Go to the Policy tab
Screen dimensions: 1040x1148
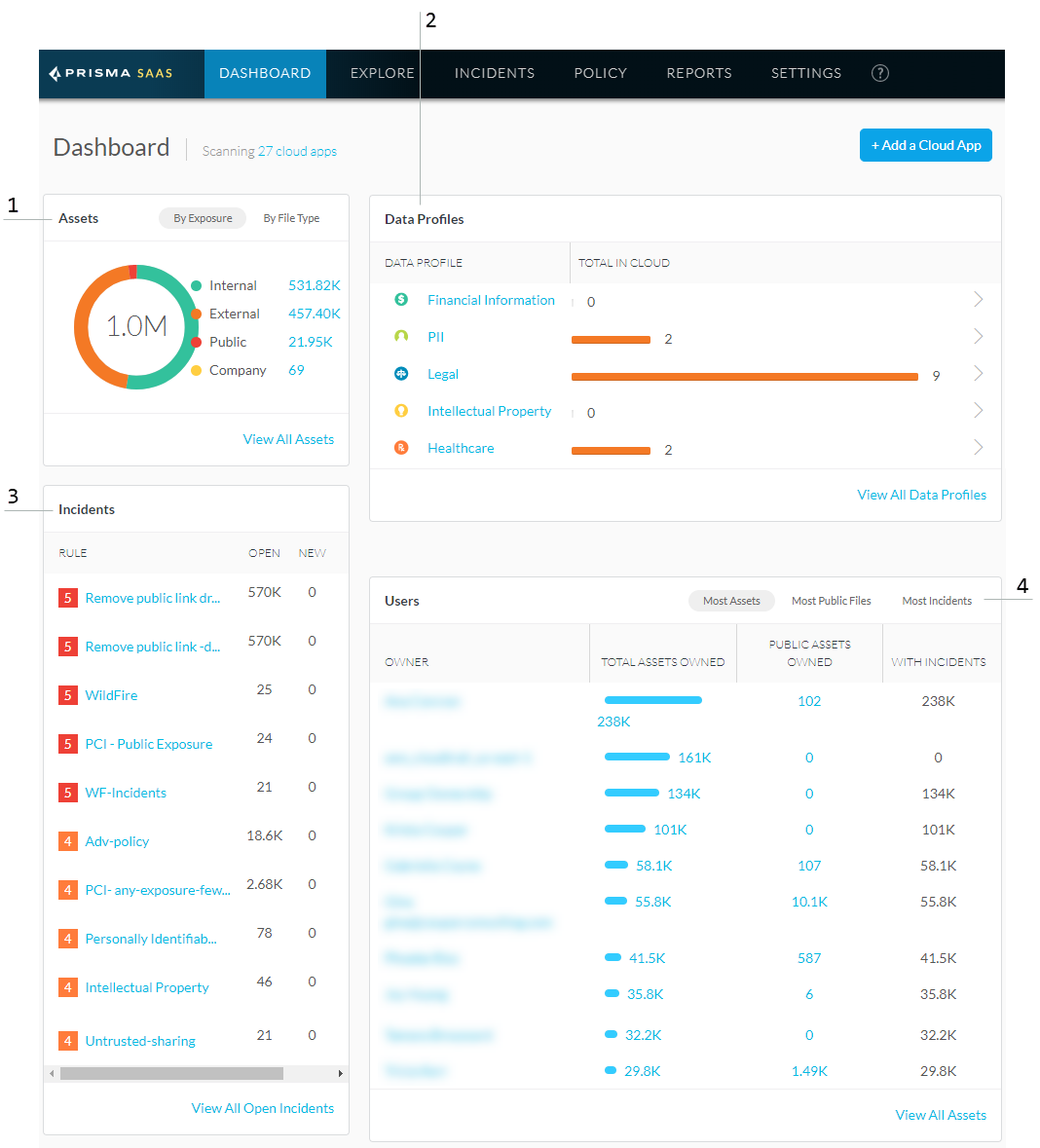[x=600, y=73]
